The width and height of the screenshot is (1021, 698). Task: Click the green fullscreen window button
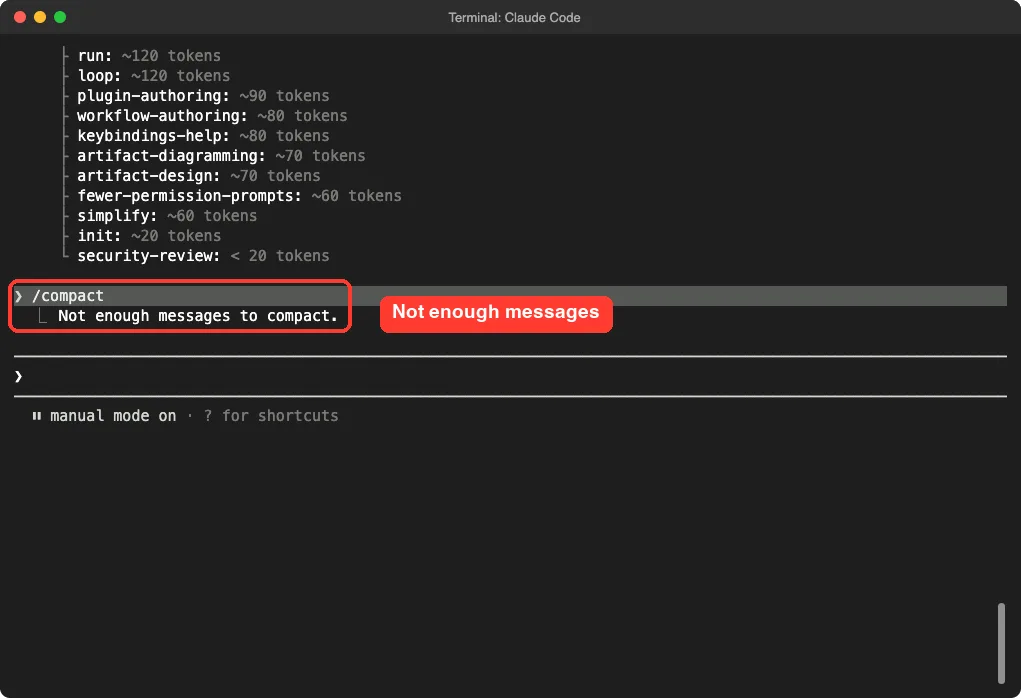click(60, 17)
